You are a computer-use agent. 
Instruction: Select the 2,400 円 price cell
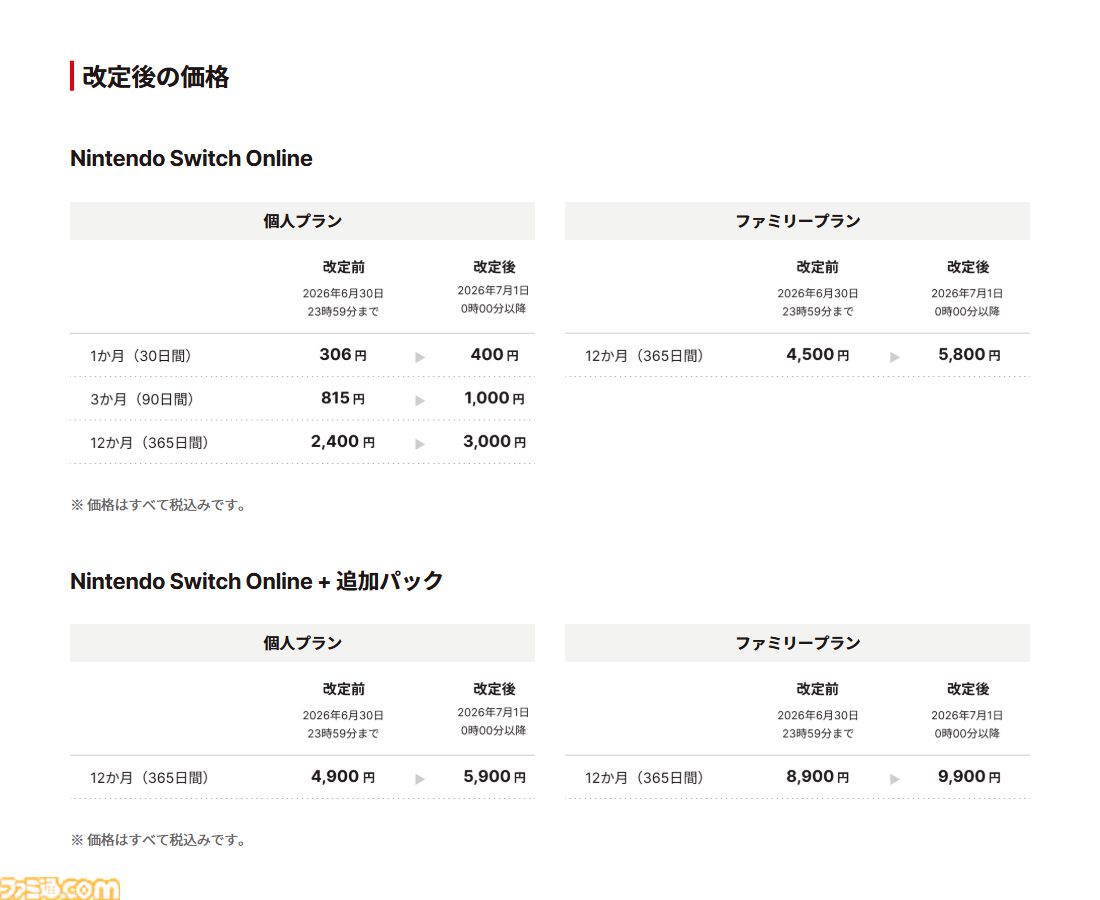pyautogui.click(x=343, y=442)
